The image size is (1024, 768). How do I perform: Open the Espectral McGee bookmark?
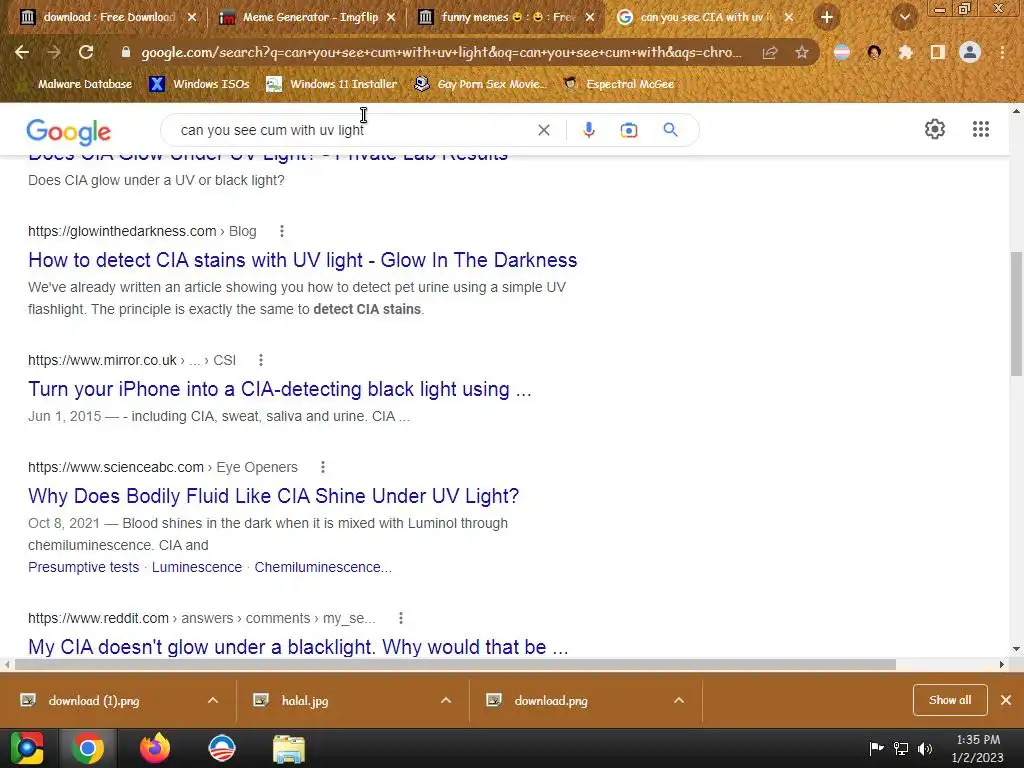click(x=619, y=84)
